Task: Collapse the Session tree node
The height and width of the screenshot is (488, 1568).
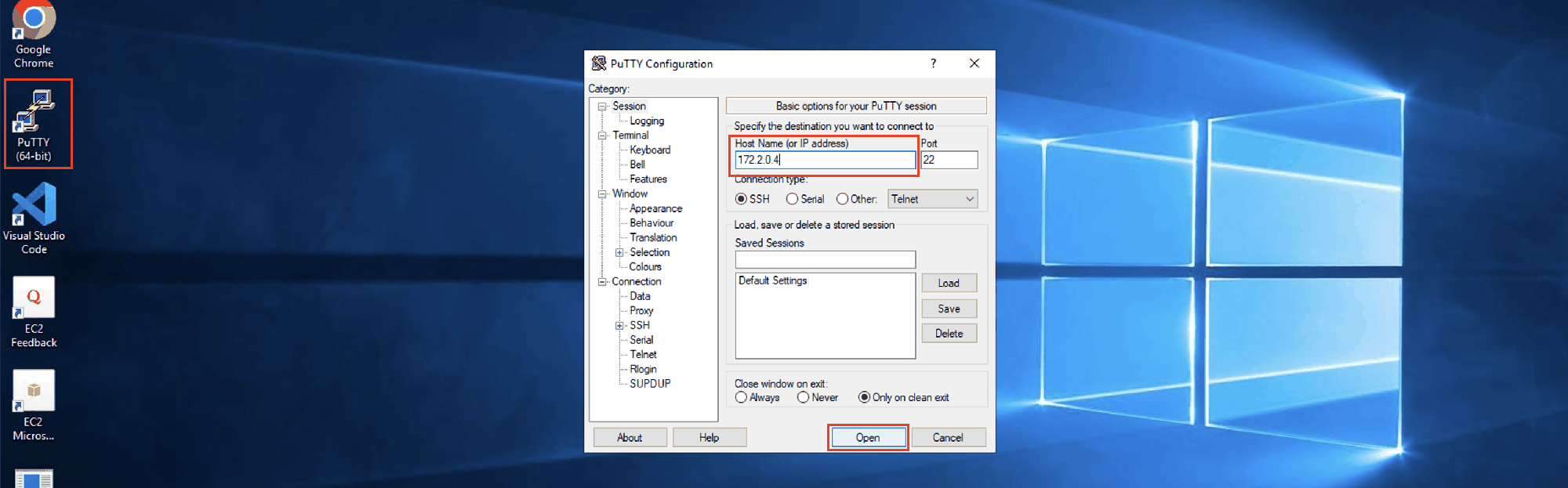Action: pyautogui.click(x=602, y=107)
